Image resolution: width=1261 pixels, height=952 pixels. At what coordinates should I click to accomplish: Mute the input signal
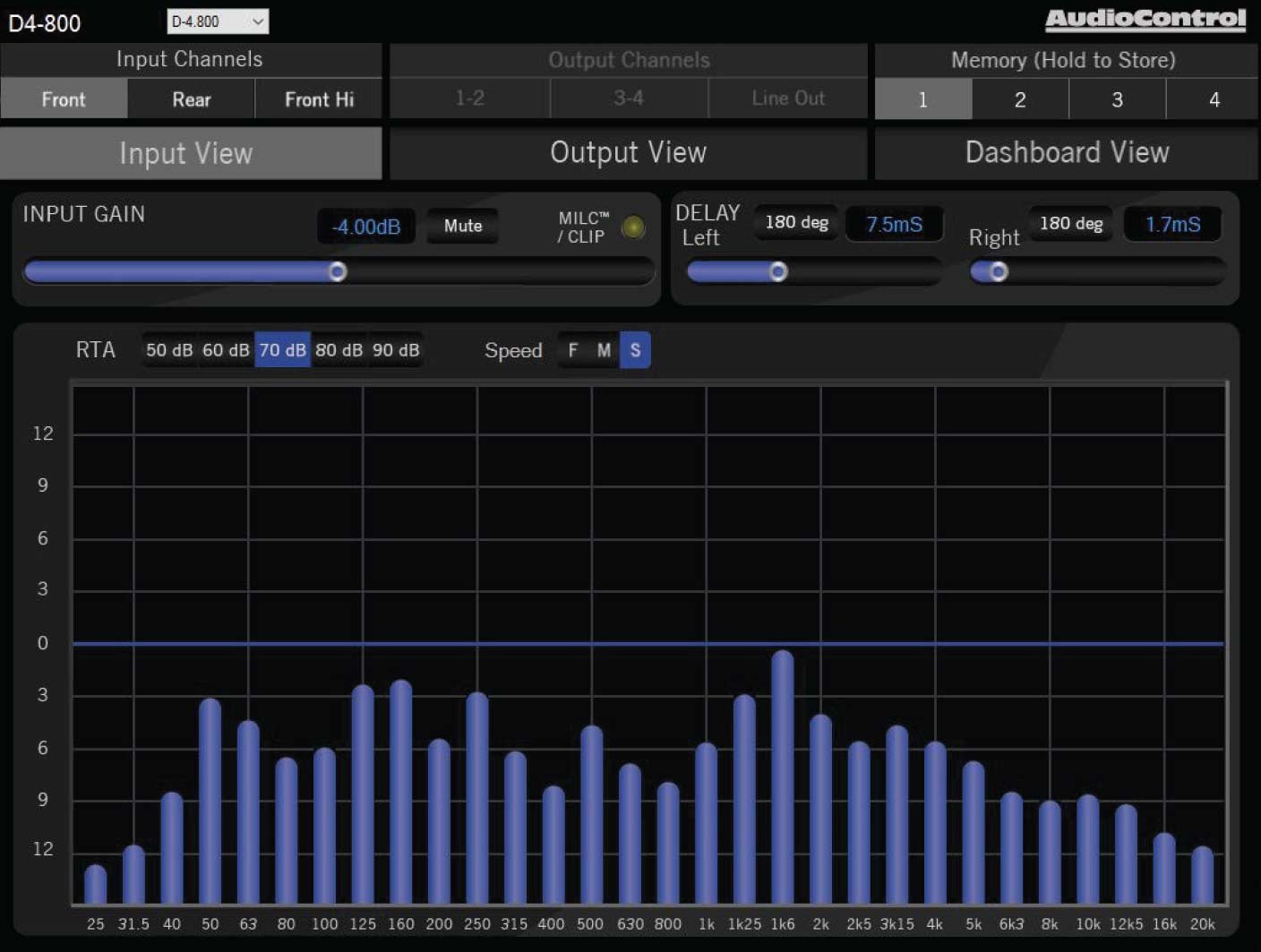[462, 226]
